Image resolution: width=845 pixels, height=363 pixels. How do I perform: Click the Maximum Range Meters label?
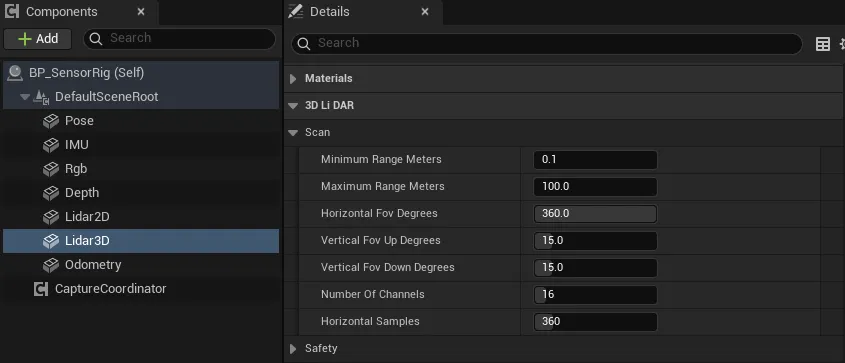pos(383,186)
